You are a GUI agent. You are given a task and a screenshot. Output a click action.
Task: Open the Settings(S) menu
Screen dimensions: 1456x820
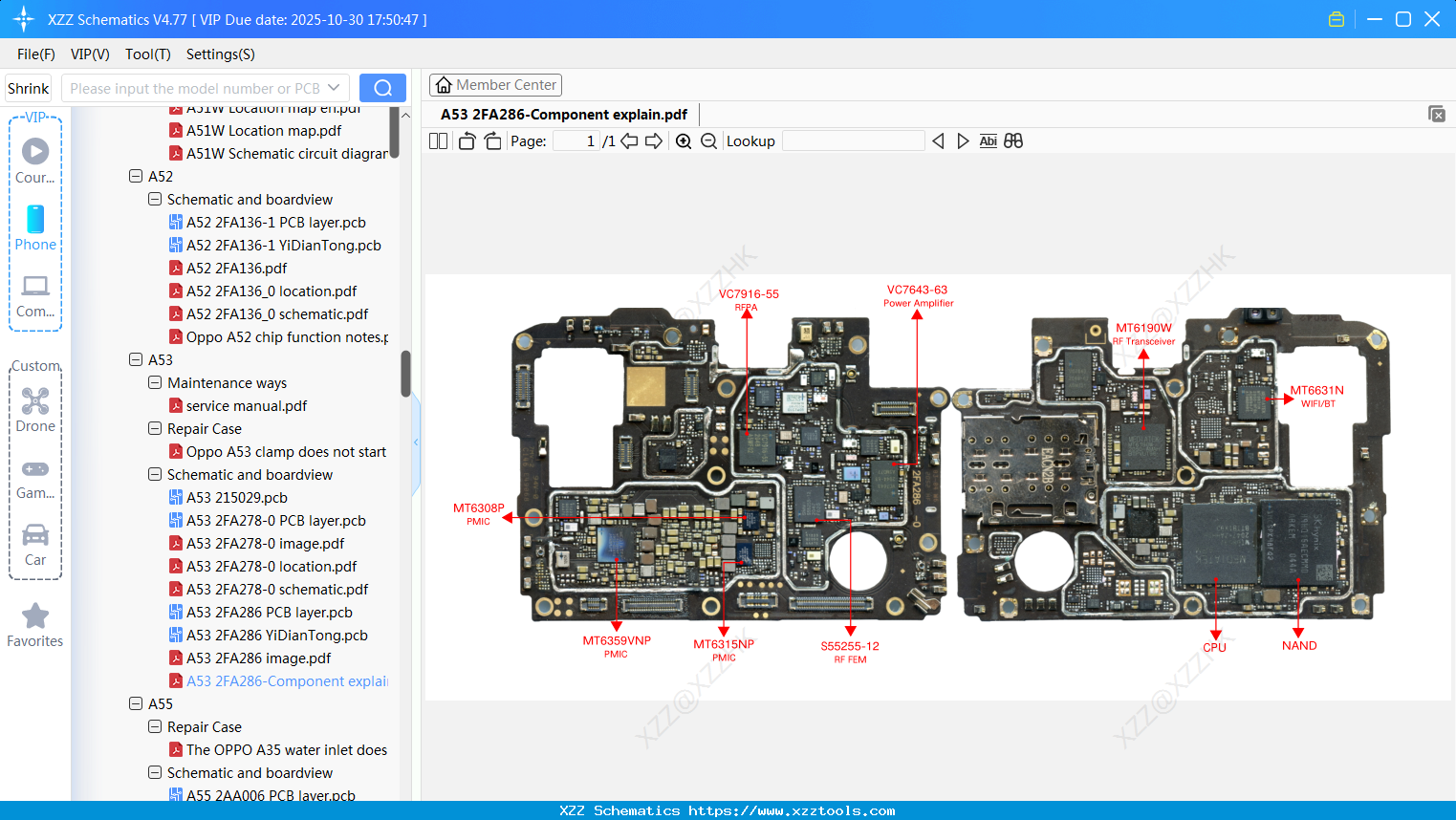[221, 54]
